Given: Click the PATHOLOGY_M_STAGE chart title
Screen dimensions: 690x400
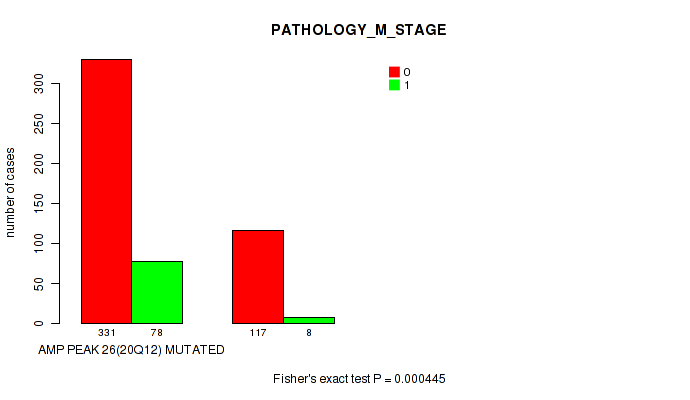Looking at the screenshot, I should click(358, 31).
